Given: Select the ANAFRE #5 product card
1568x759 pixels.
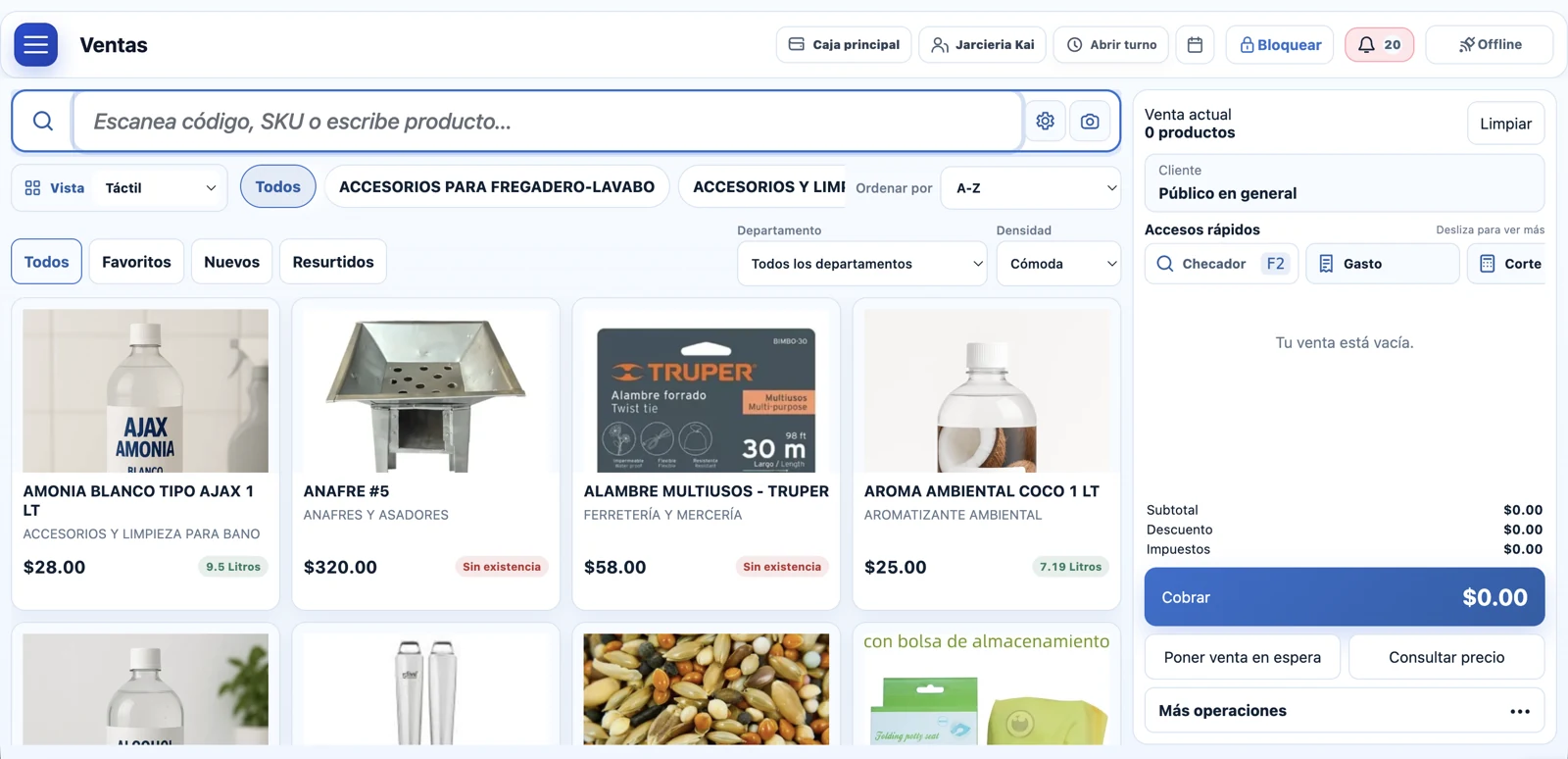Looking at the screenshot, I should tap(425, 454).
